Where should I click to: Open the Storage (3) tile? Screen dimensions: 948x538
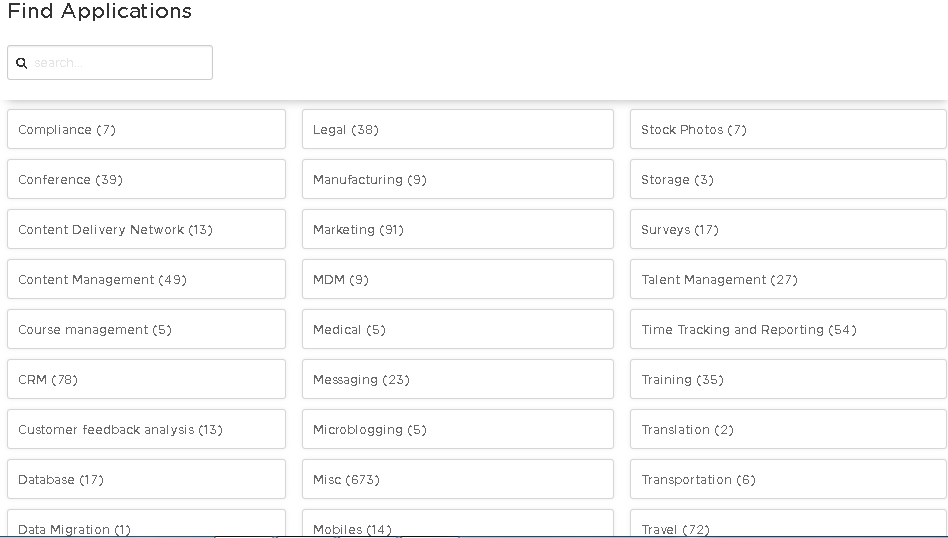(x=787, y=180)
